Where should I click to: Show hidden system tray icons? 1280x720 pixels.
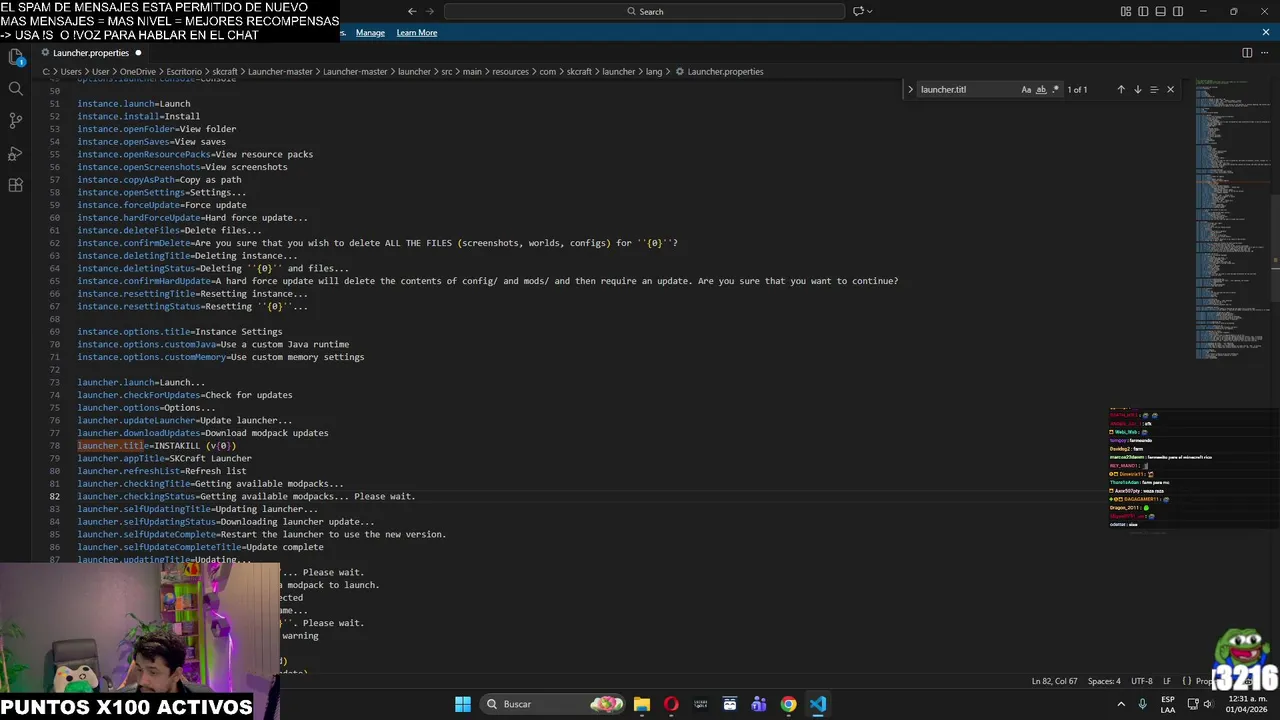pyautogui.click(x=1120, y=704)
